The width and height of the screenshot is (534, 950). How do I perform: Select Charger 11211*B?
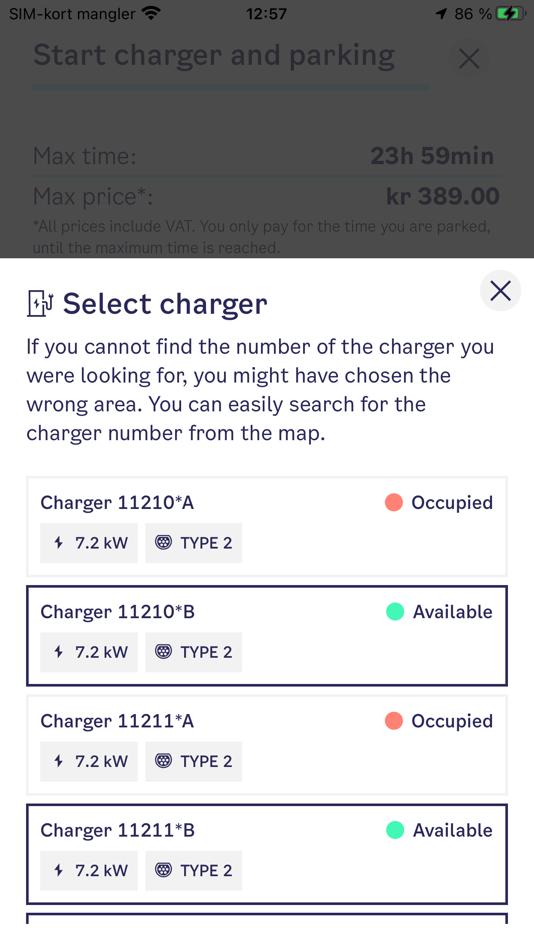tap(267, 854)
